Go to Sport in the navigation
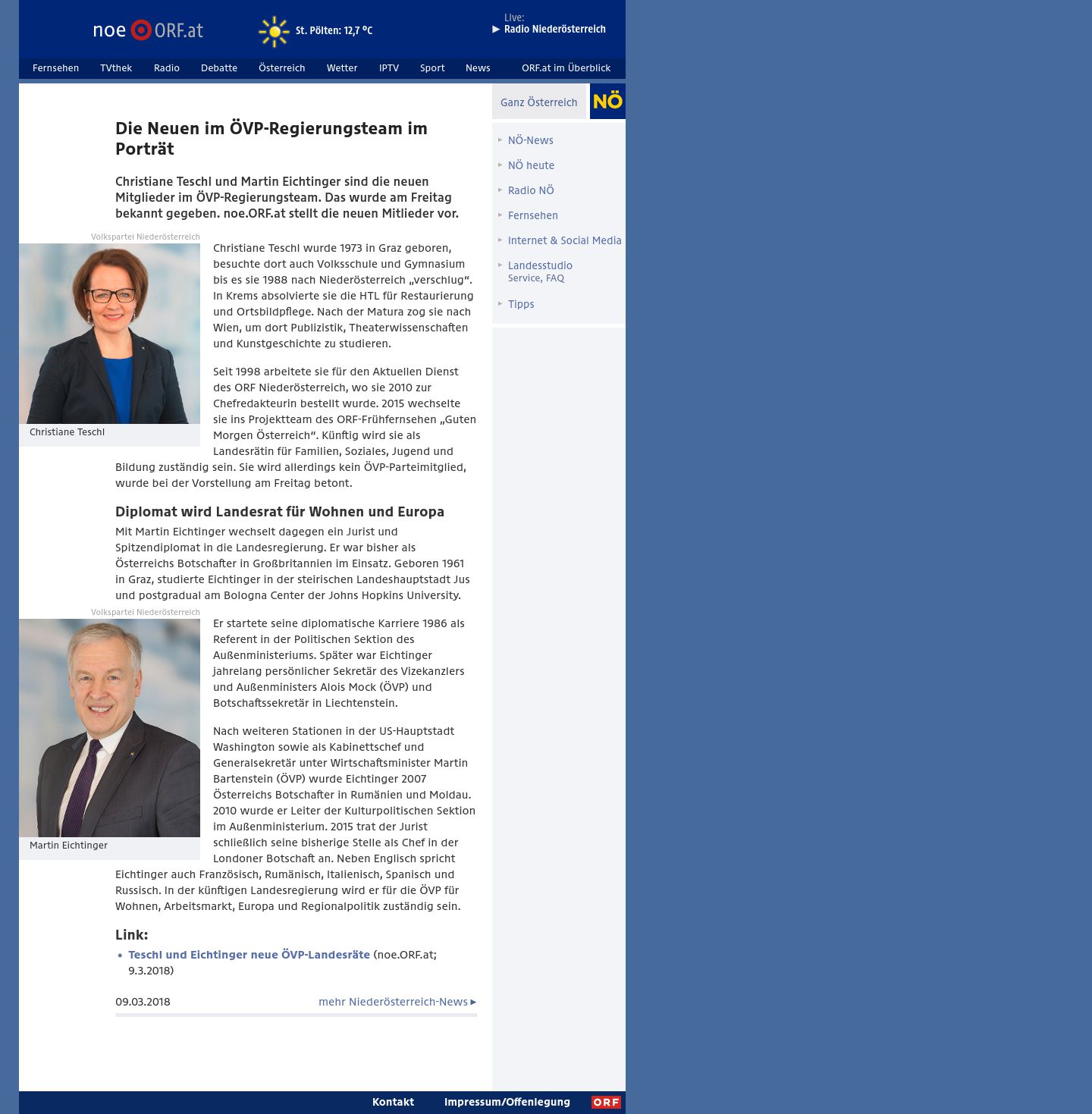This screenshot has width=1092, height=1114. pos(432,68)
